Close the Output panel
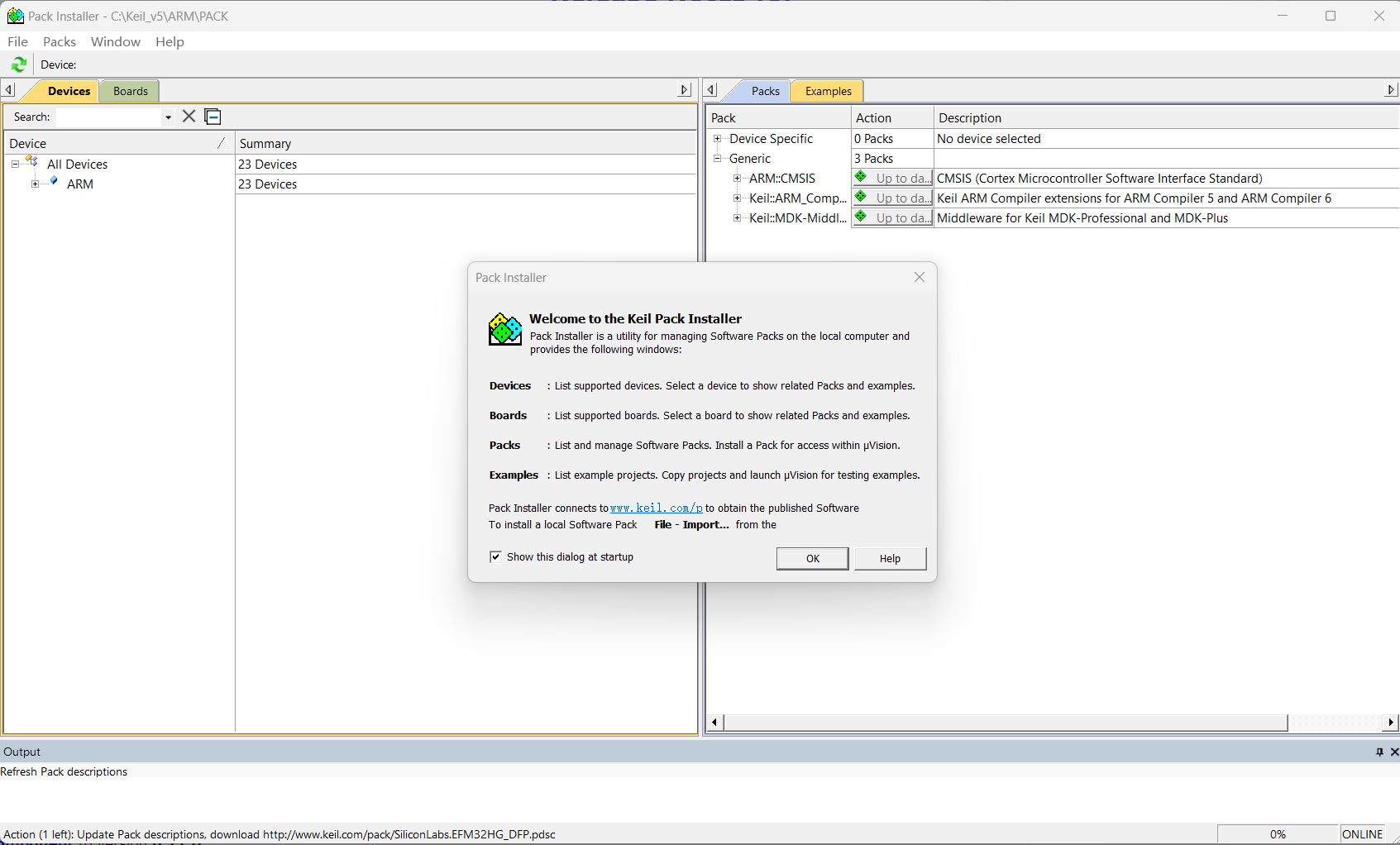The height and width of the screenshot is (845, 1400). 1394,752
